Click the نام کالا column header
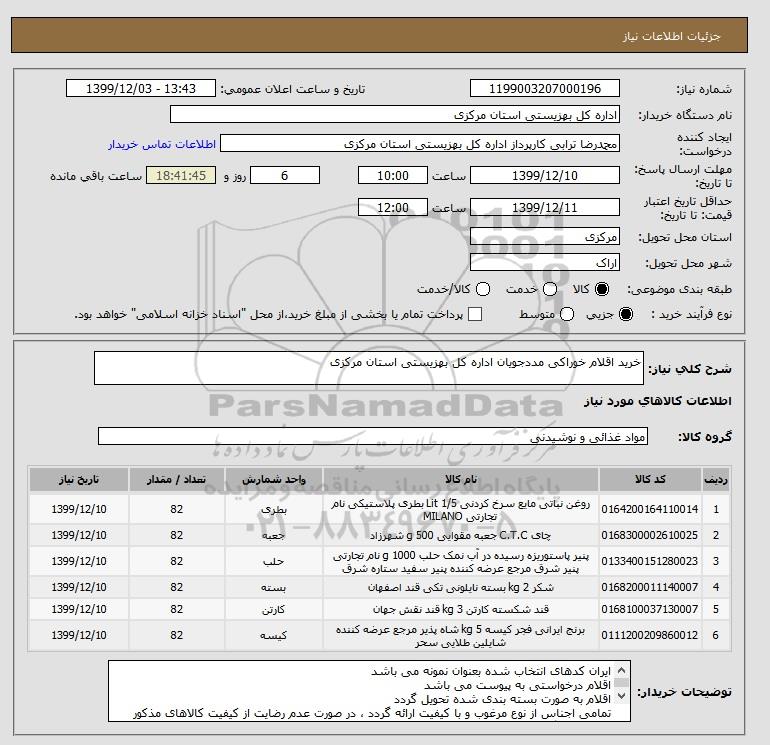The width and height of the screenshot is (770, 745). click(x=461, y=479)
